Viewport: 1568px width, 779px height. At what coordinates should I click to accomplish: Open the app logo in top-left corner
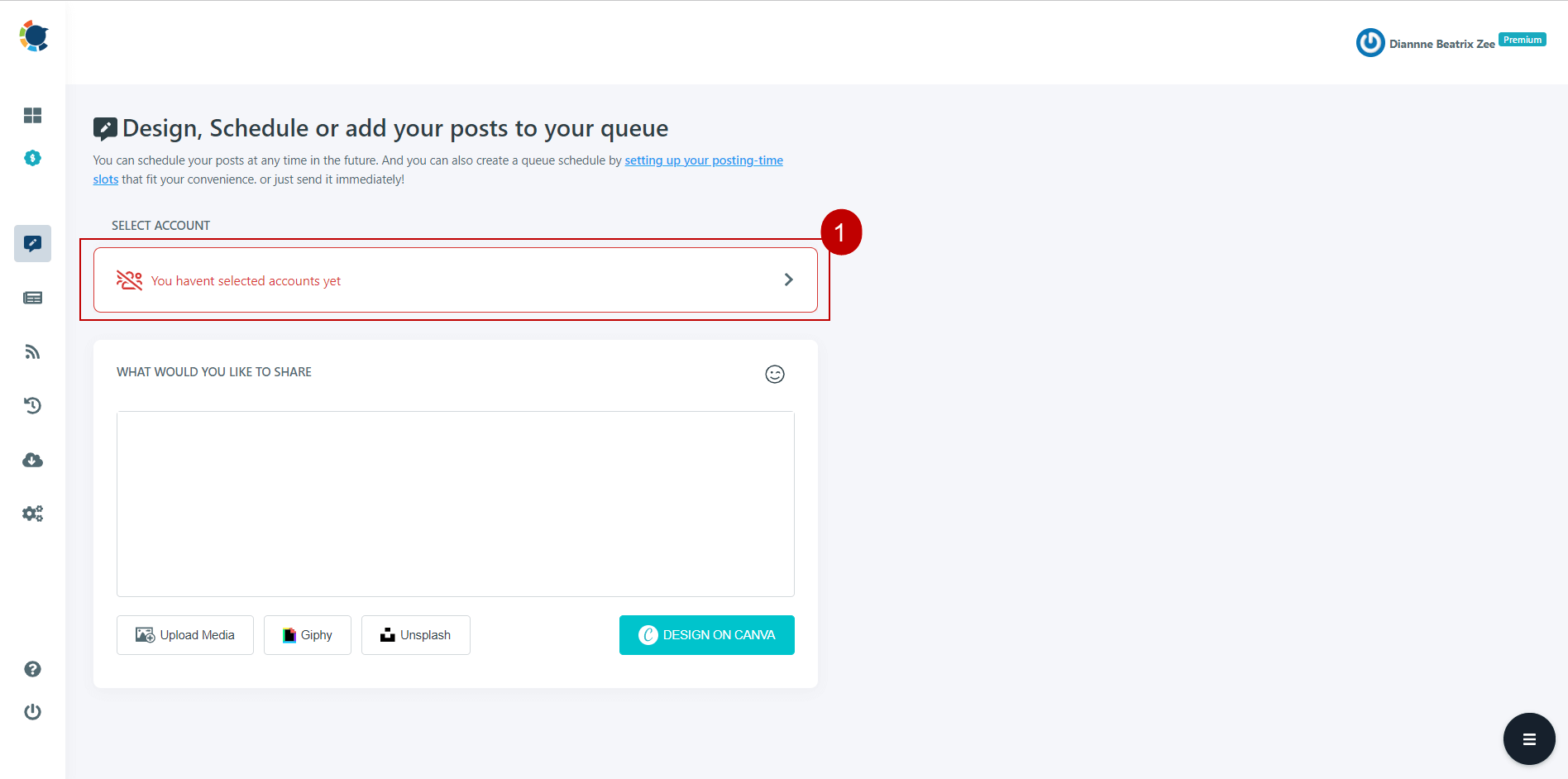point(32,36)
